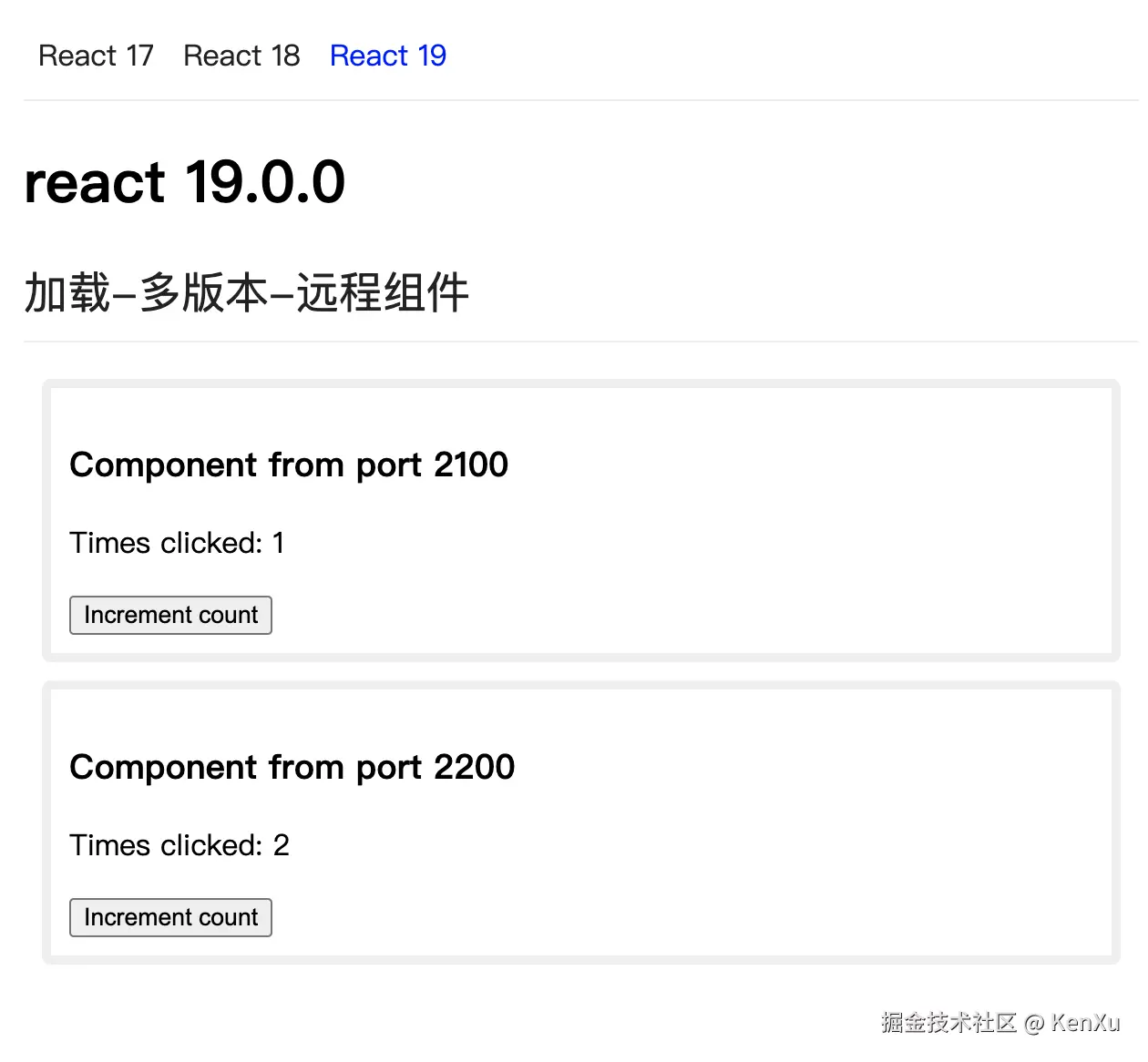This screenshot has width=1148, height=1062.
Task: Click the "react 19.0.0" page heading
Action: (x=185, y=181)
